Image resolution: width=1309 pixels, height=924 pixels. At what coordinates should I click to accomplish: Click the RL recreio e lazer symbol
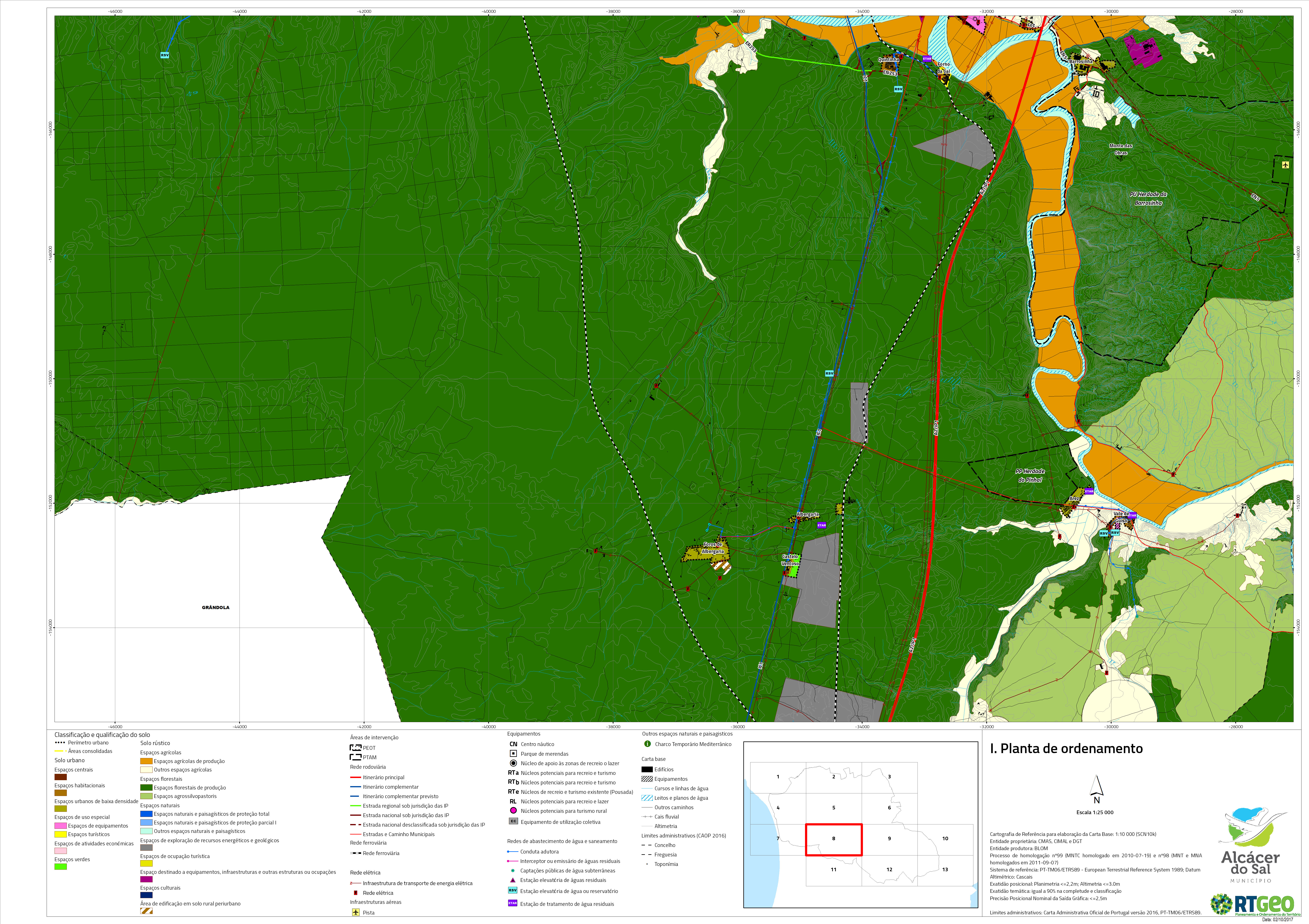513,802
